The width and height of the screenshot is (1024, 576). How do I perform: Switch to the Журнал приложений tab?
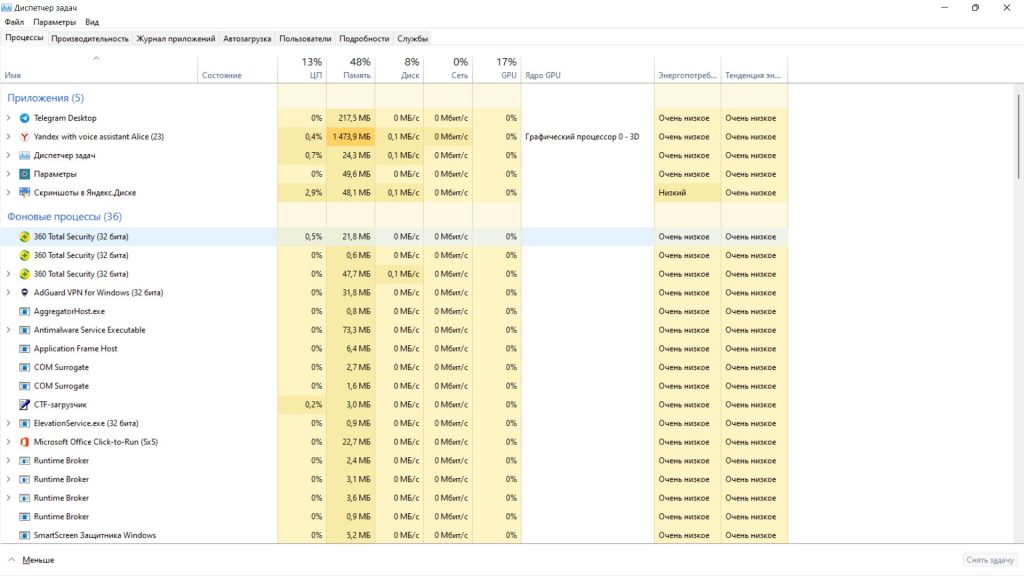[176, 39]
